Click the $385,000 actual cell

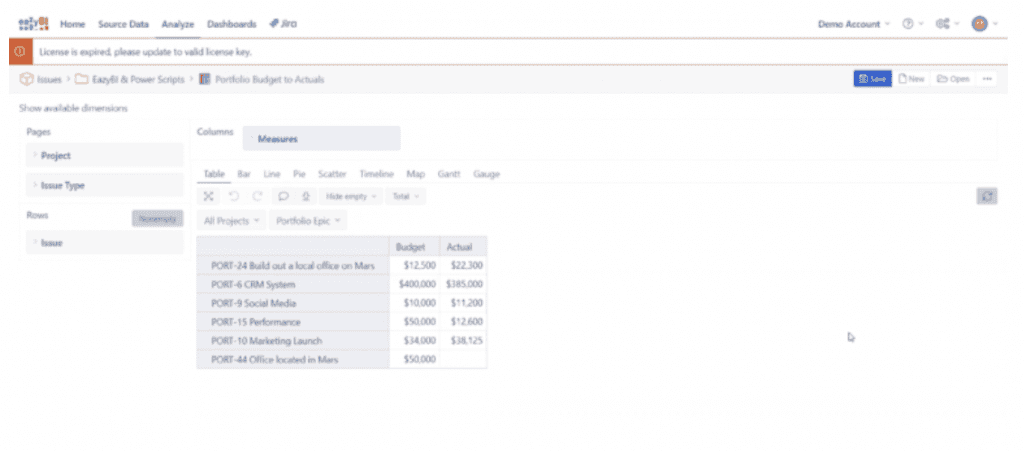[463, 285]
